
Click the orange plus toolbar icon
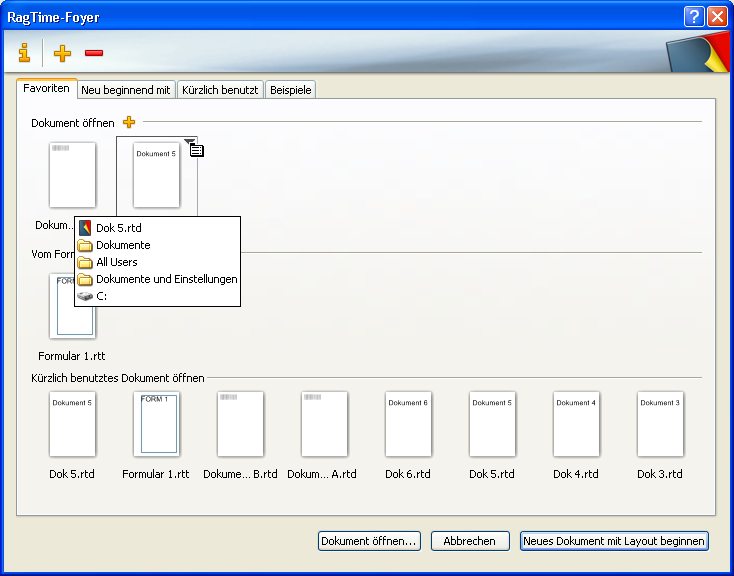pyautogui.click(x=62, y=53)
